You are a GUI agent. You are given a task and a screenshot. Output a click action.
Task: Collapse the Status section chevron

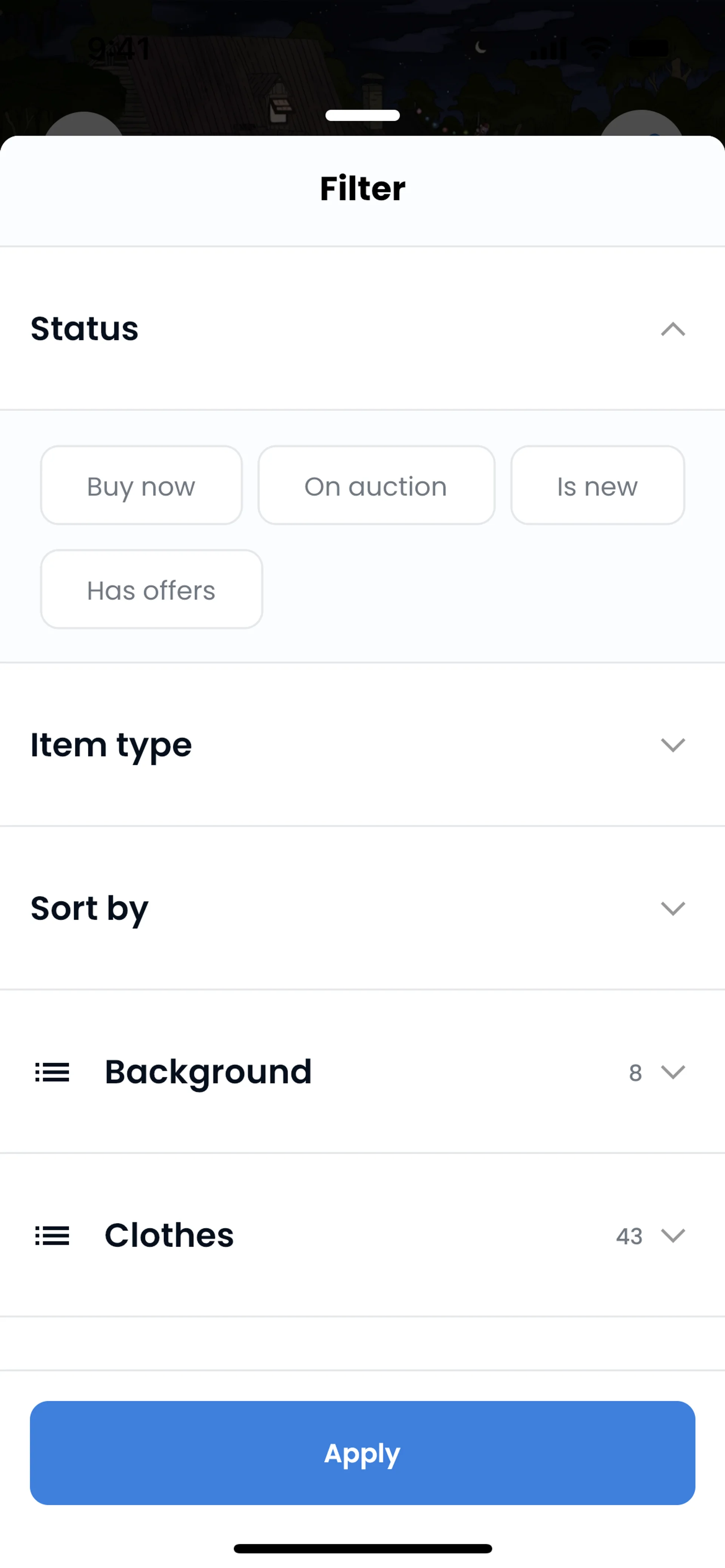pyautogui.click(x=673, y=329)
